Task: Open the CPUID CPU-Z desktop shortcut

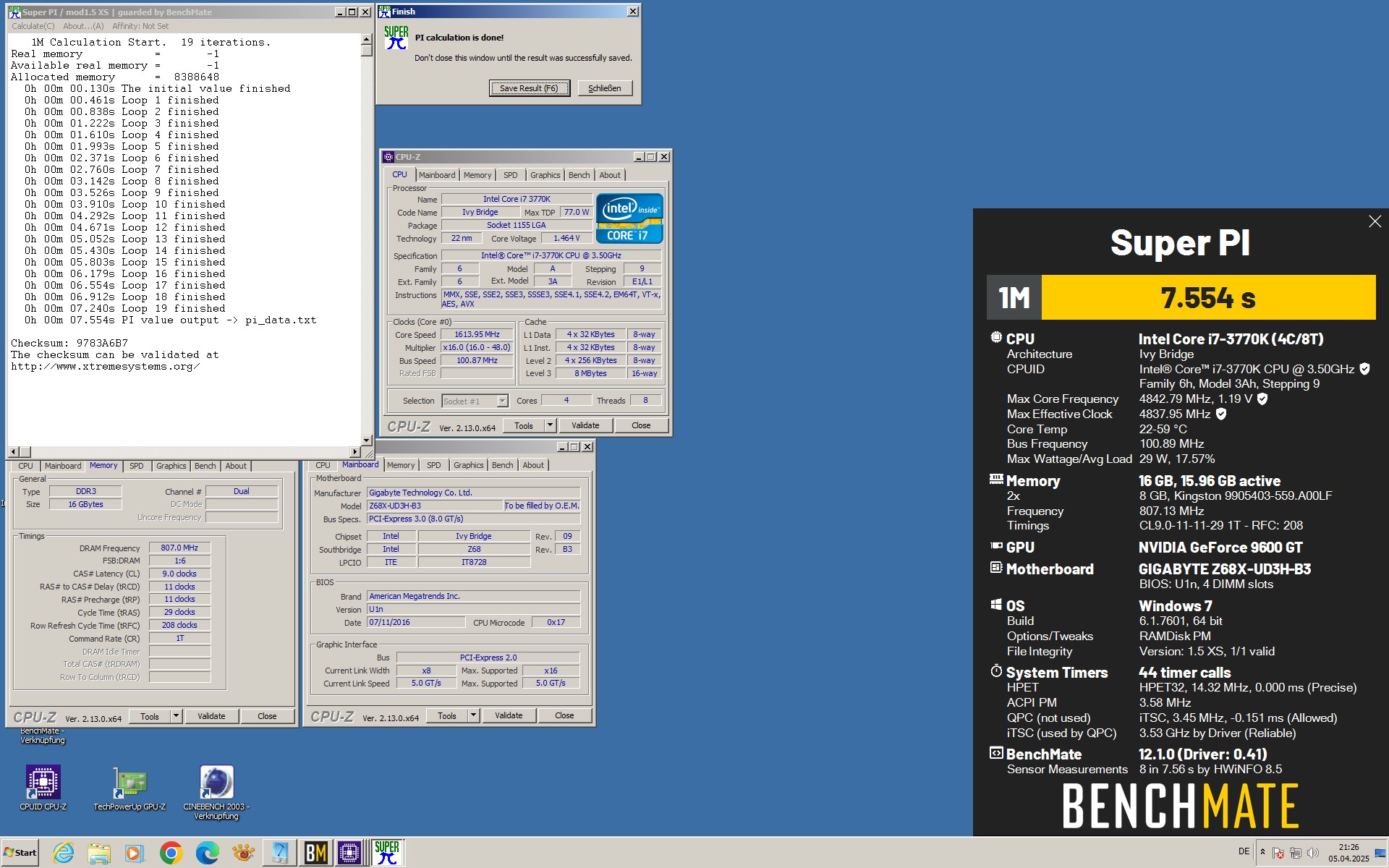Action: [43, 788]
